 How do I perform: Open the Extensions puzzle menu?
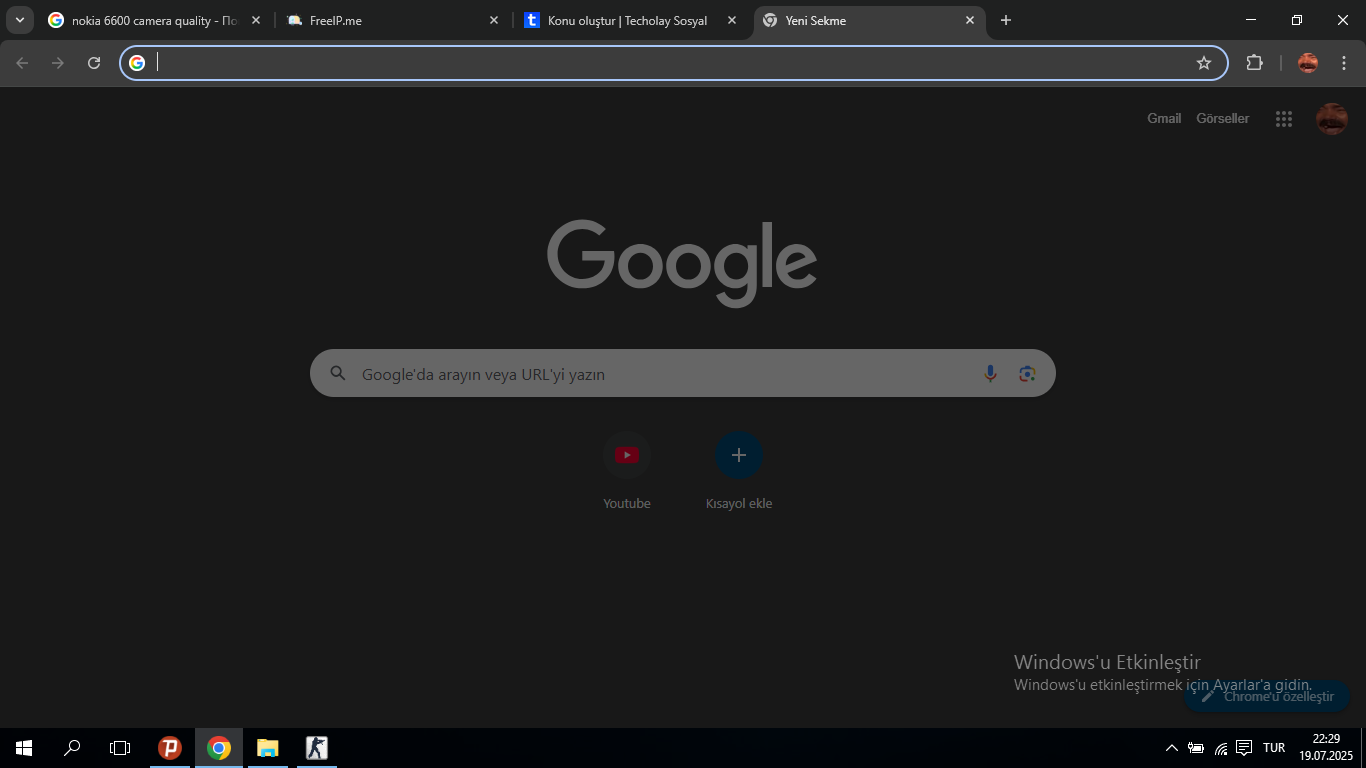(1254, 63)
